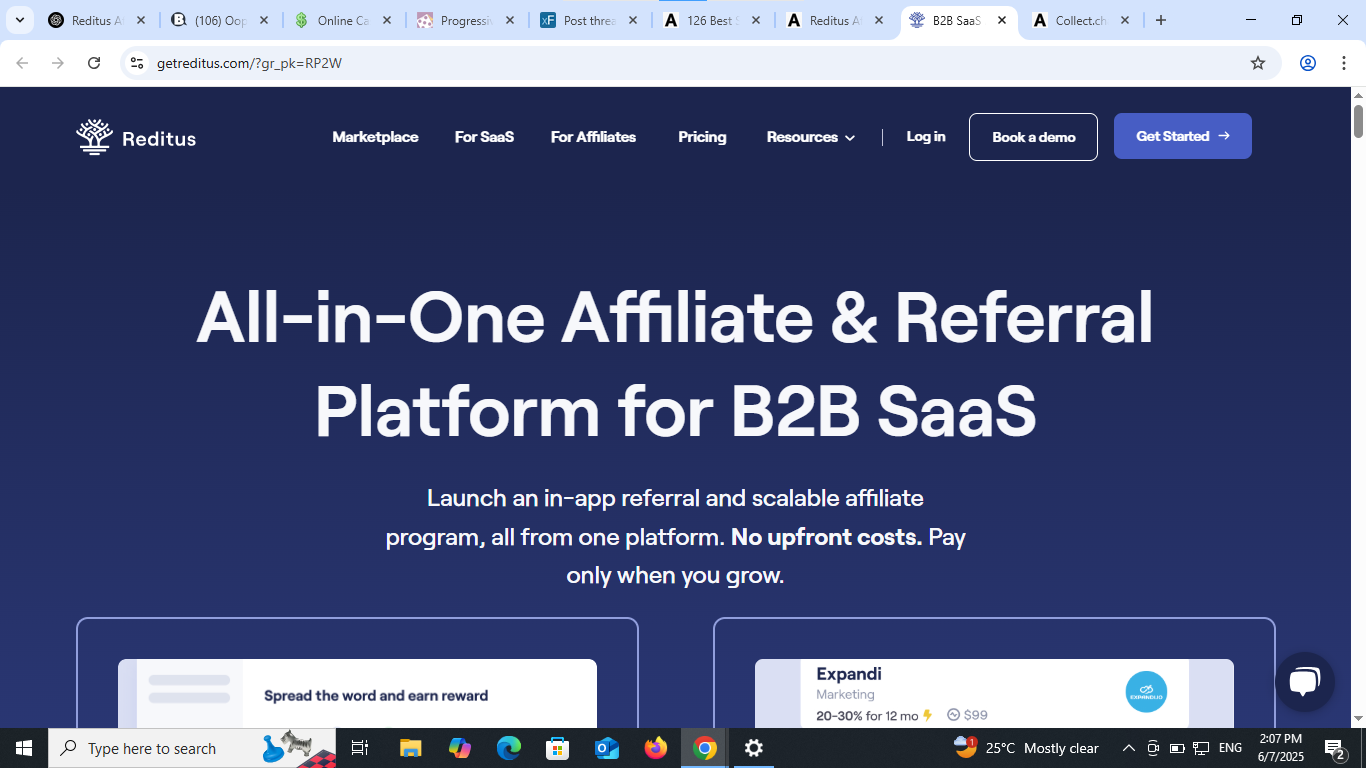
Task: Click the 'No upfront costs.' text
Action: [826, 537]
